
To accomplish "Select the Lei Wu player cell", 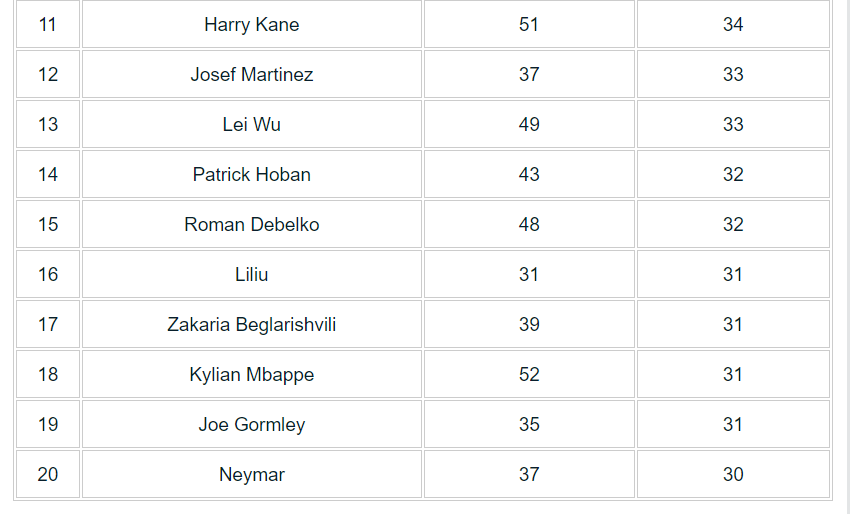I will [252, 124].
